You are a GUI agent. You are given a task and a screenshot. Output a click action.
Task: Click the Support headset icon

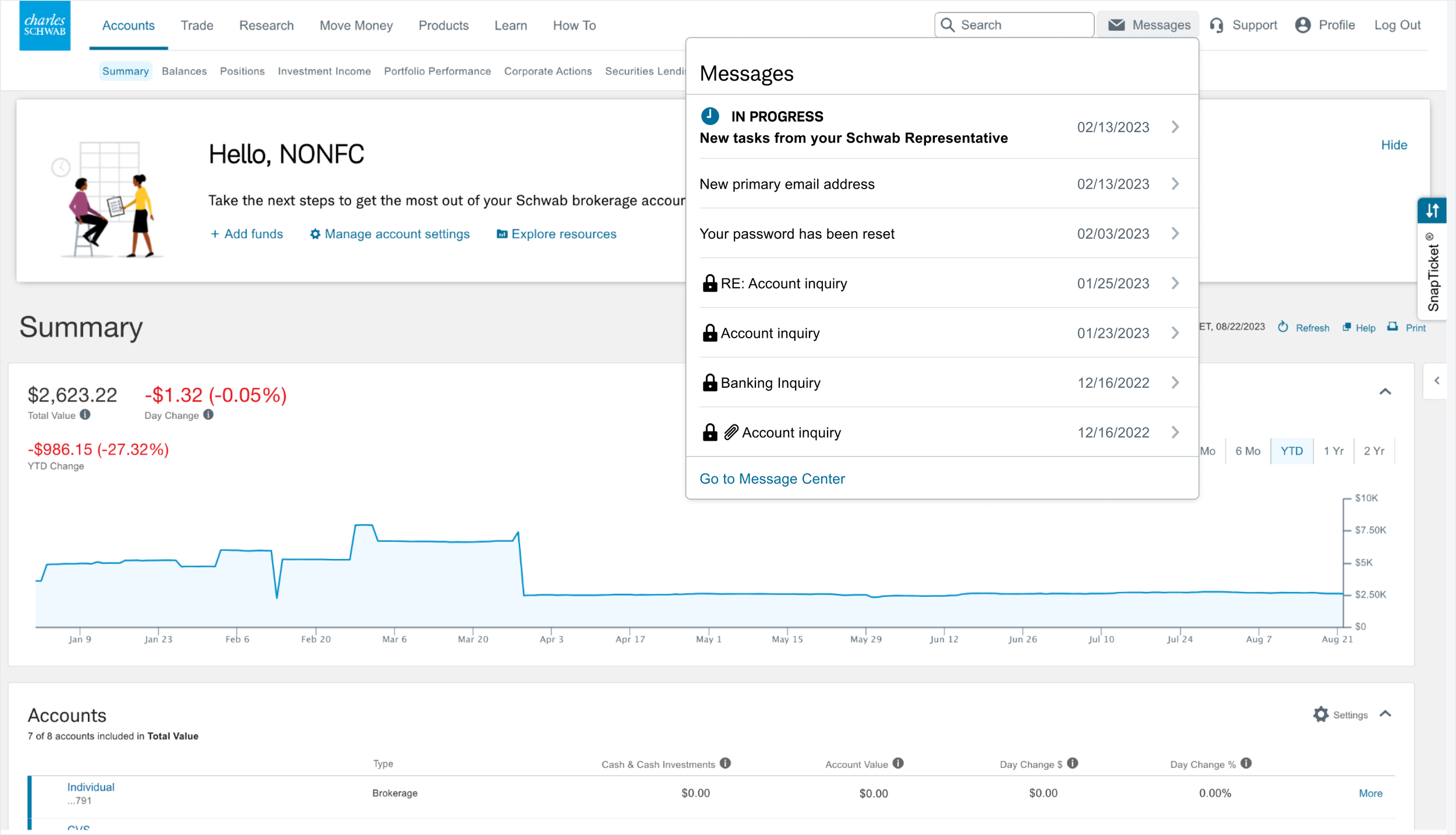[1216, 25]
